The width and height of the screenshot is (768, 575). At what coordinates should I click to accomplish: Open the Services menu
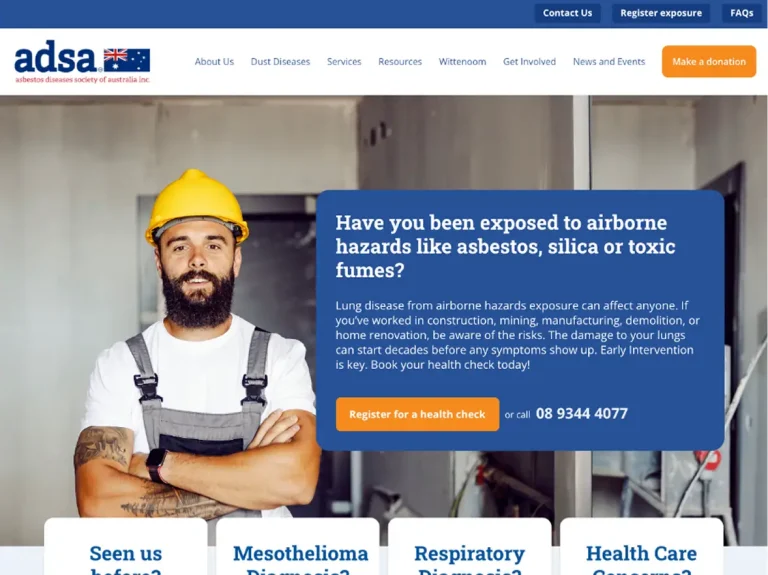click(344, 62)
